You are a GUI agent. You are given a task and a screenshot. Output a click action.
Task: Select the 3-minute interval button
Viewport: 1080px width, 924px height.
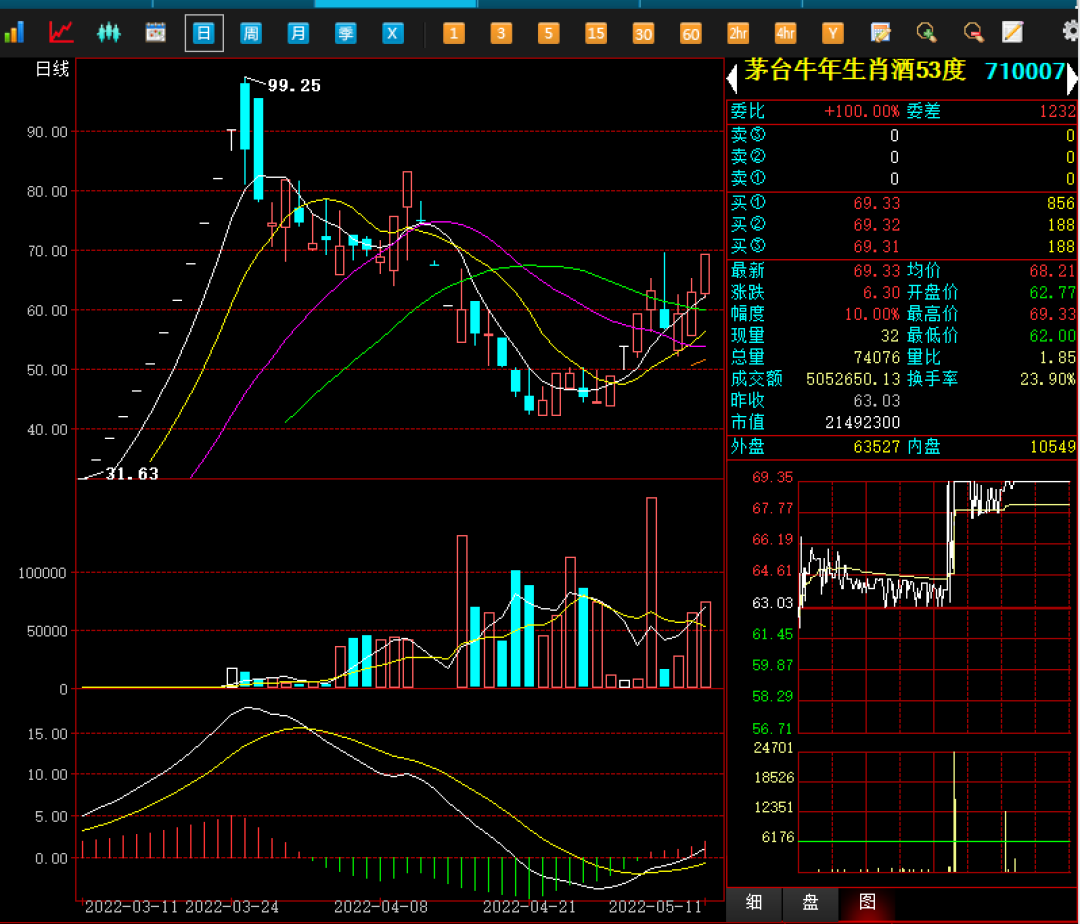click(501, 33)
